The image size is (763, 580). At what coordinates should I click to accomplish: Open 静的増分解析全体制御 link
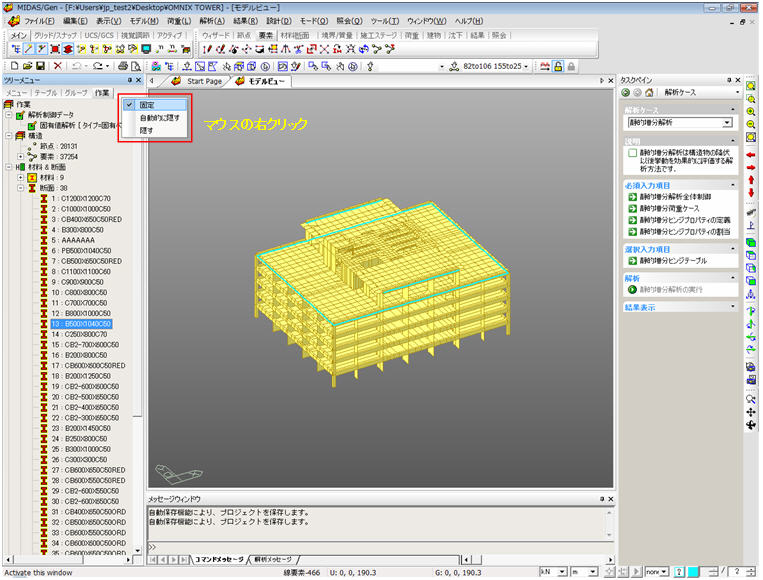[x=675, y=197]
